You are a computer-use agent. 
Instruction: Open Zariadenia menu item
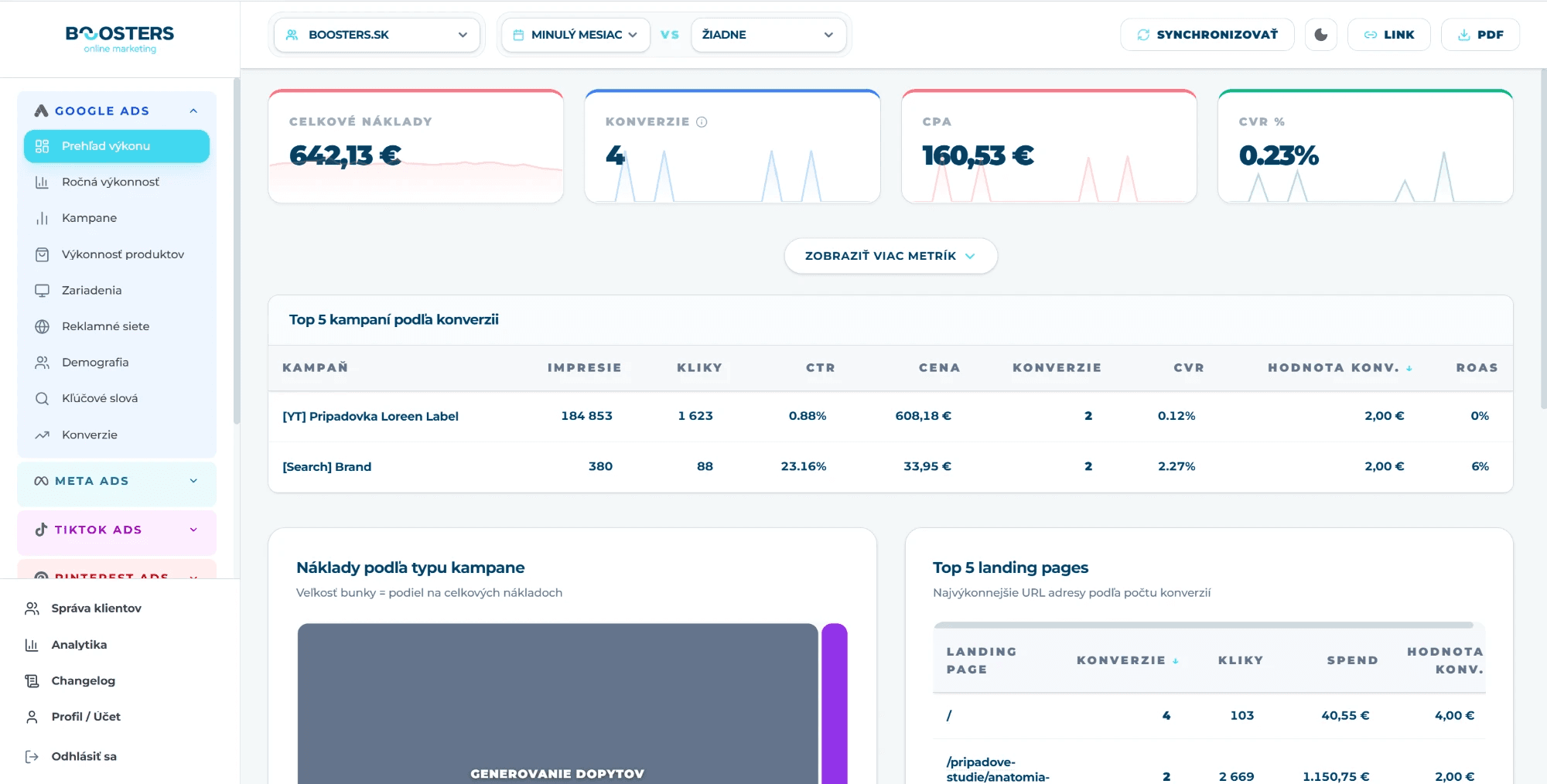117,291
